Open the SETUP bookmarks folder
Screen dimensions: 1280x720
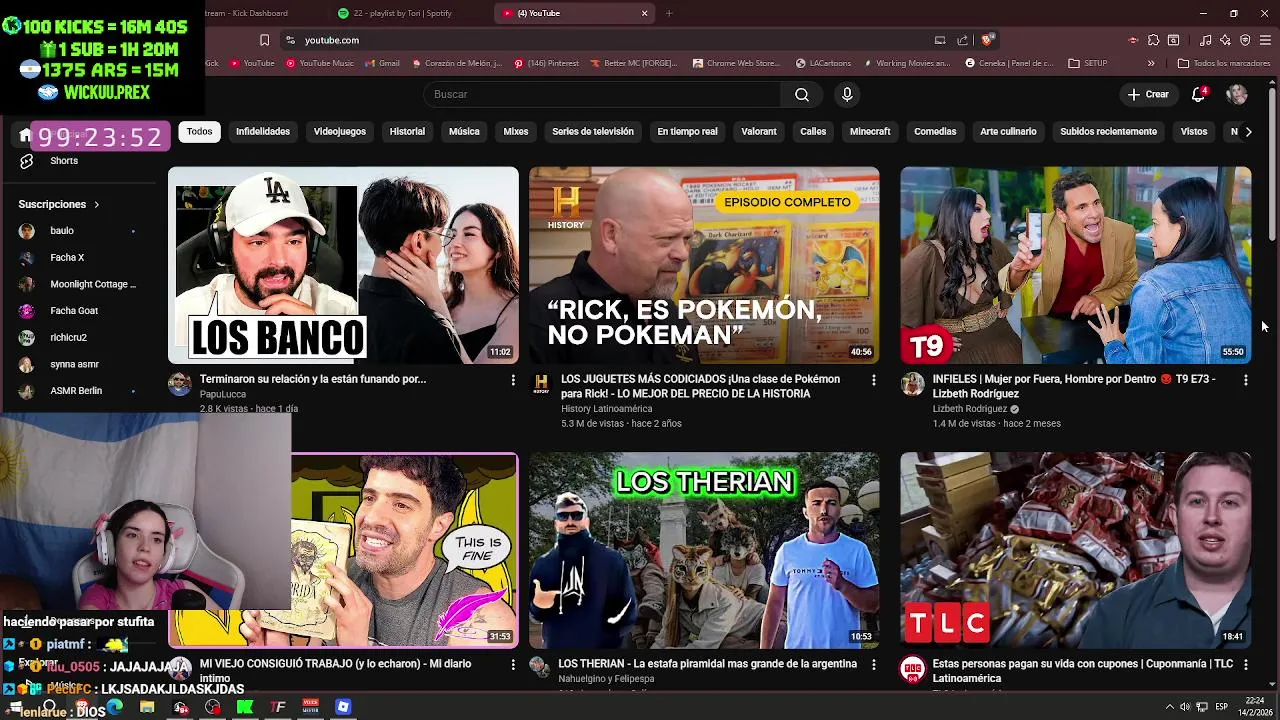coord(1088,63)
